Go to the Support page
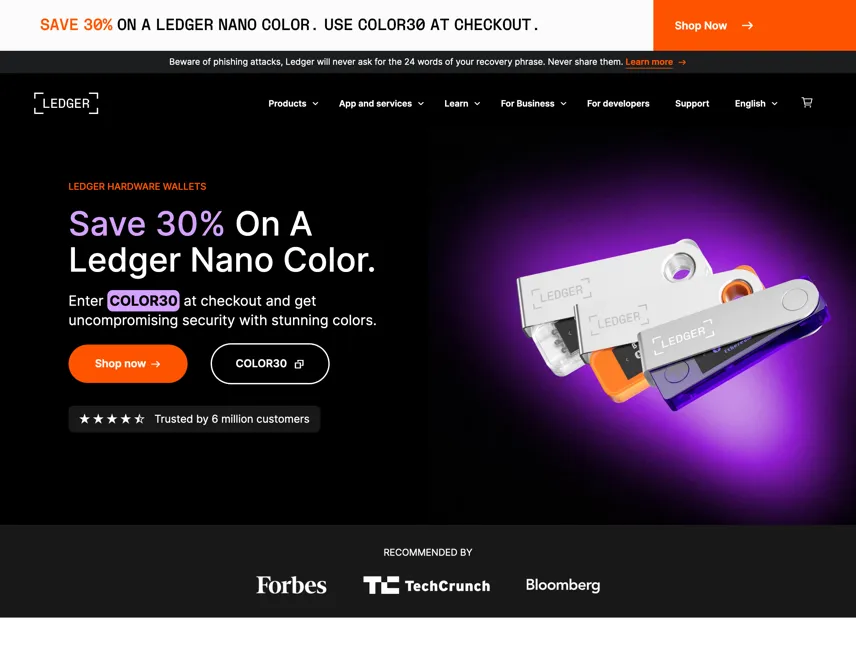 point(692,103)
